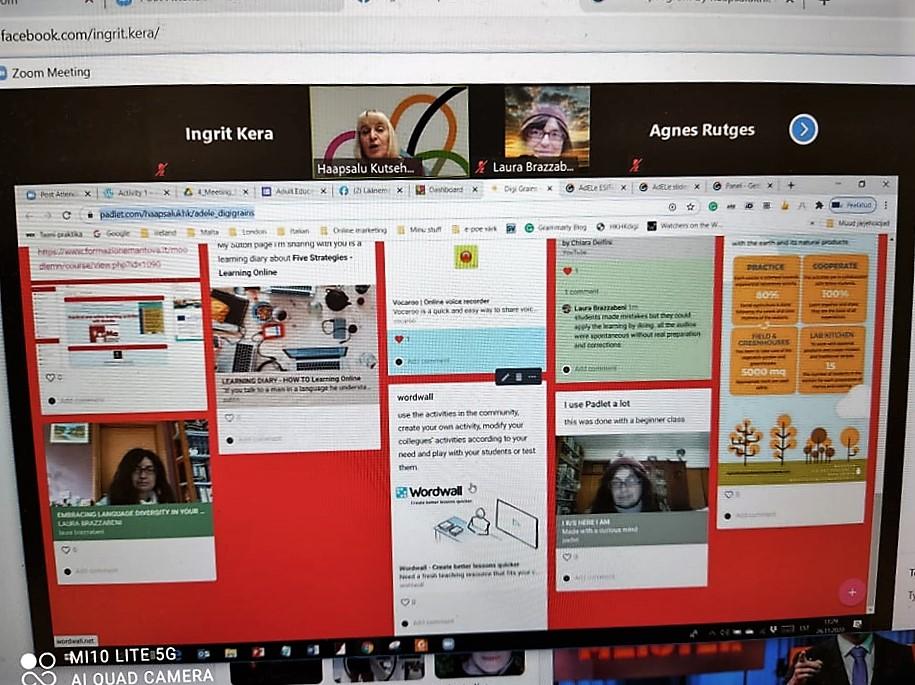The image size is (915, 685).
Task: Switch to the Activity 1 browser tab
Action: (x=135, y=193)
